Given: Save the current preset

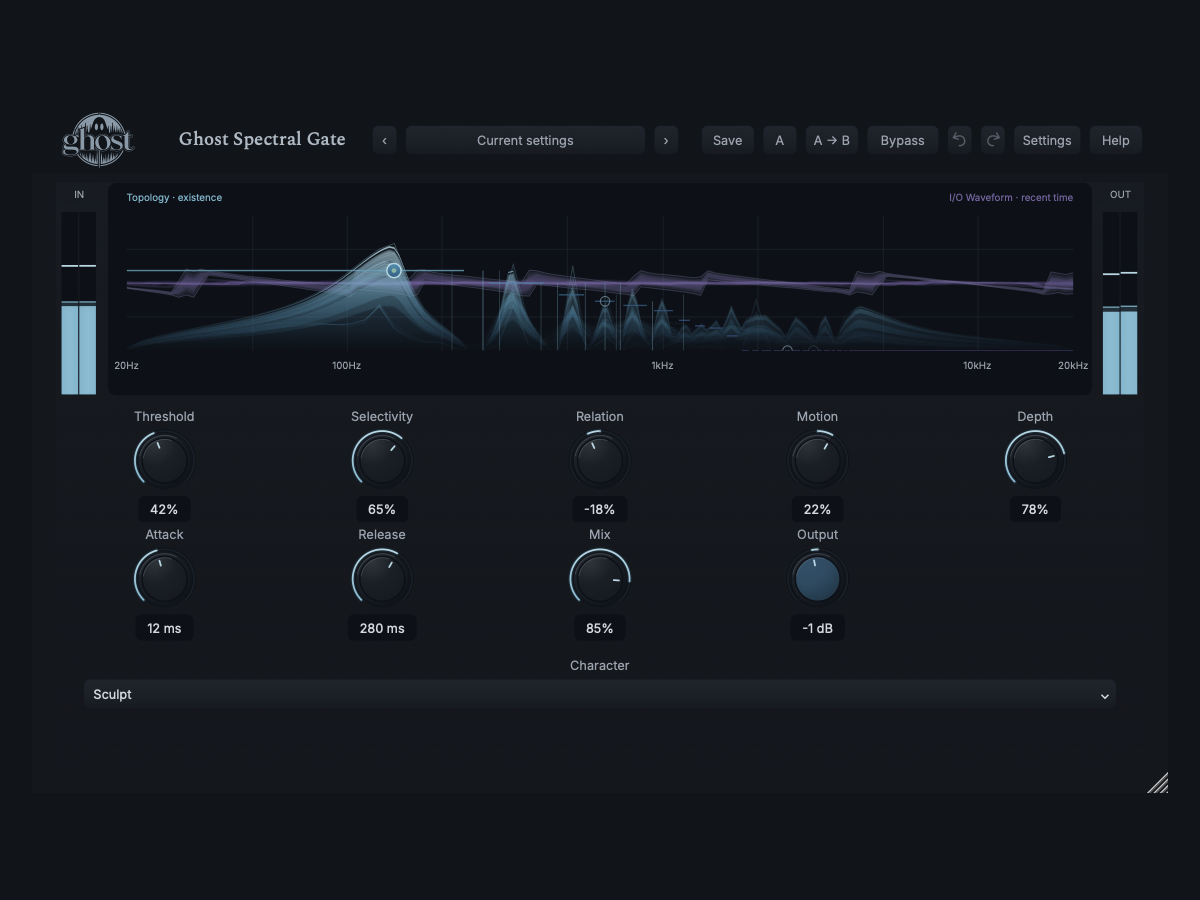Looking at the screenshot, I should coord(727,140).
